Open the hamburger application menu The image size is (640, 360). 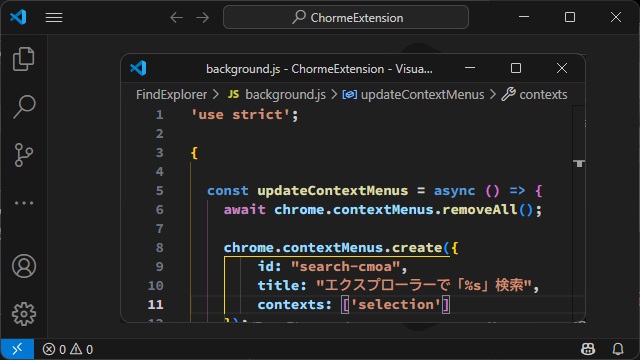[x=54, y=18]
